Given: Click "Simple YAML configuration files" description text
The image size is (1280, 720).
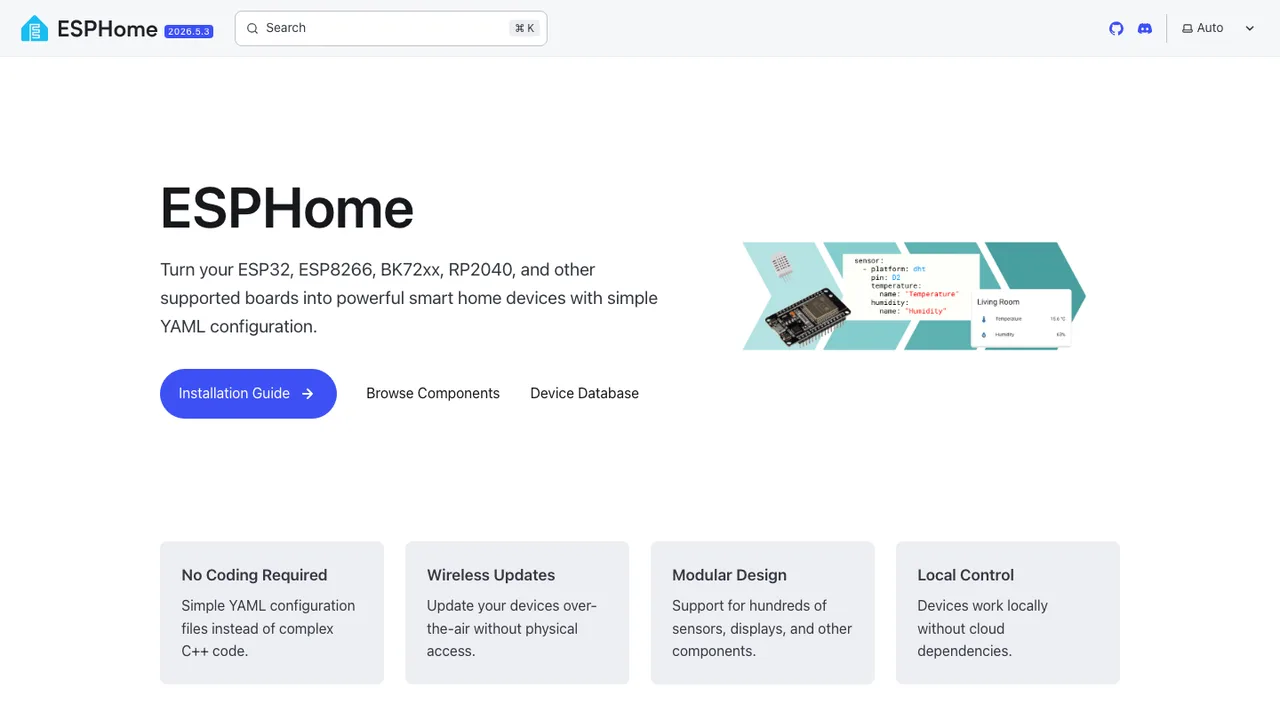Looking at the screenshot, I should (268, 628).
